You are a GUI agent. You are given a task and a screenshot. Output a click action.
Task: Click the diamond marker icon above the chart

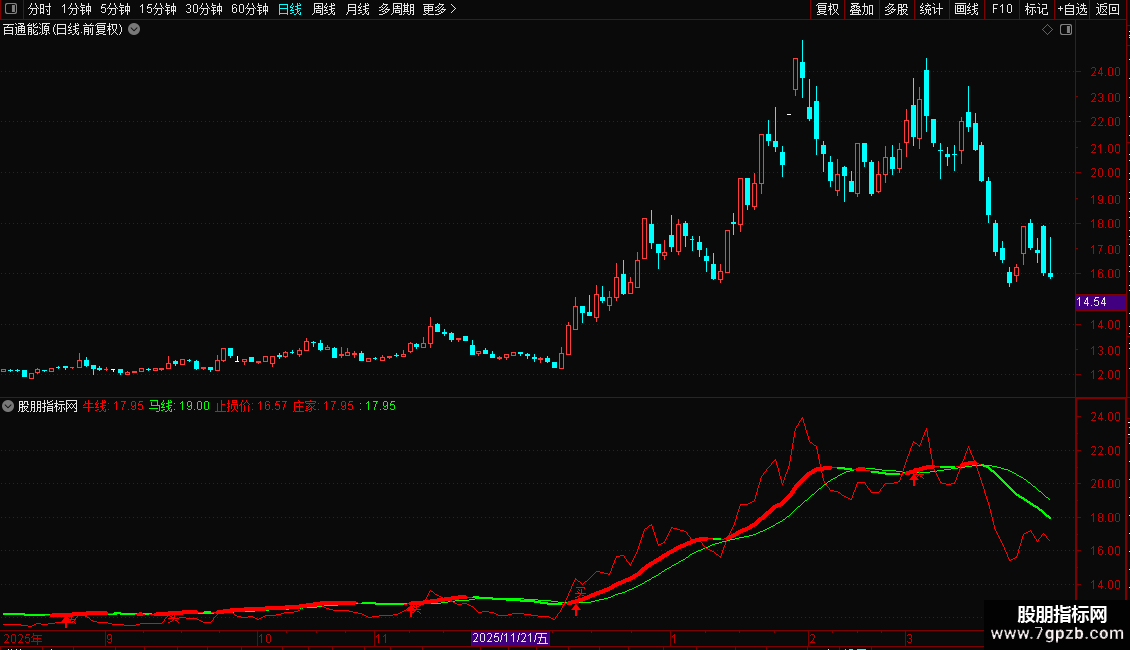point(1048,30)
